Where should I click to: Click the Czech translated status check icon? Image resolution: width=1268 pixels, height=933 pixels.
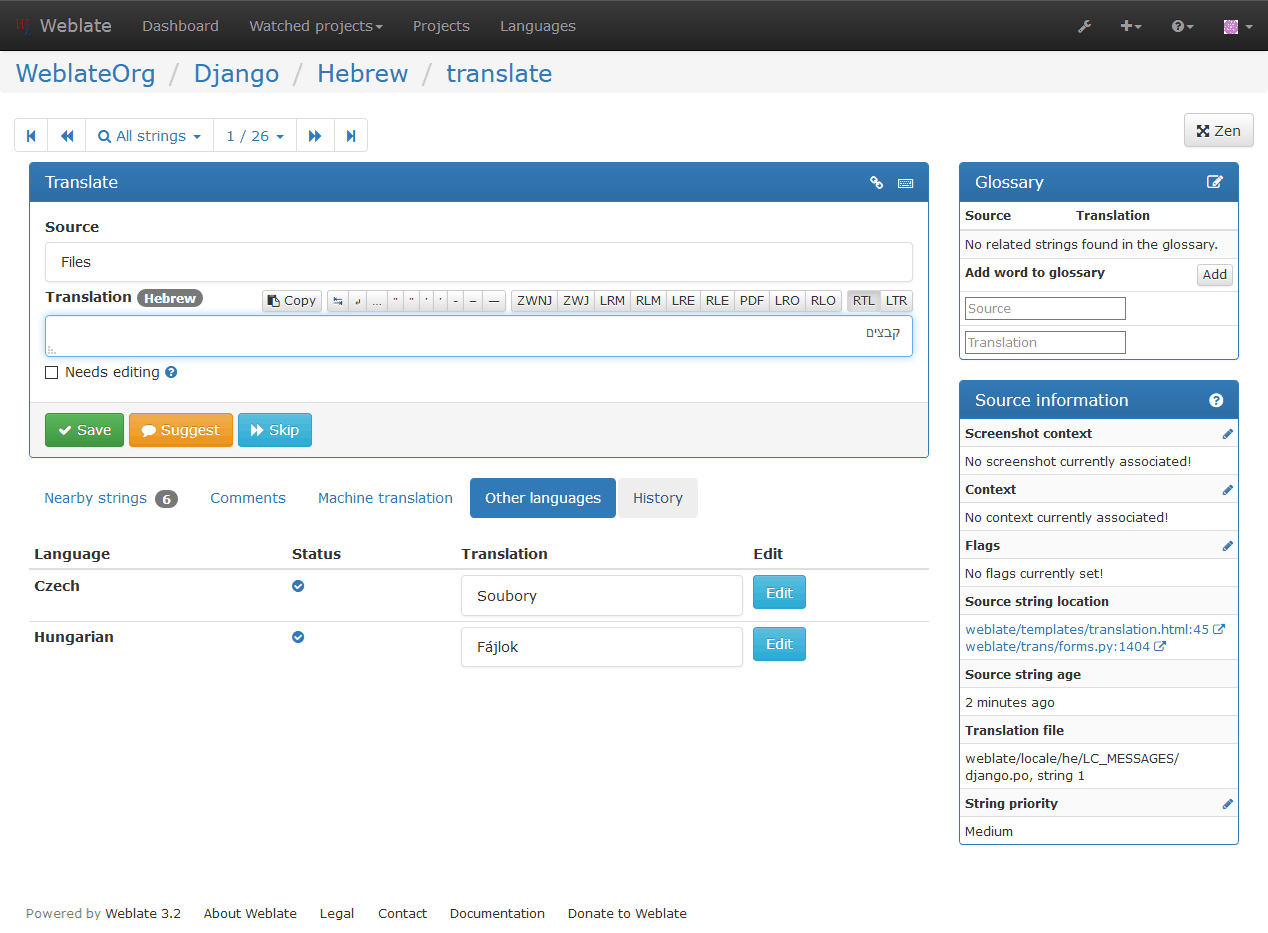[x=298, y=586]
